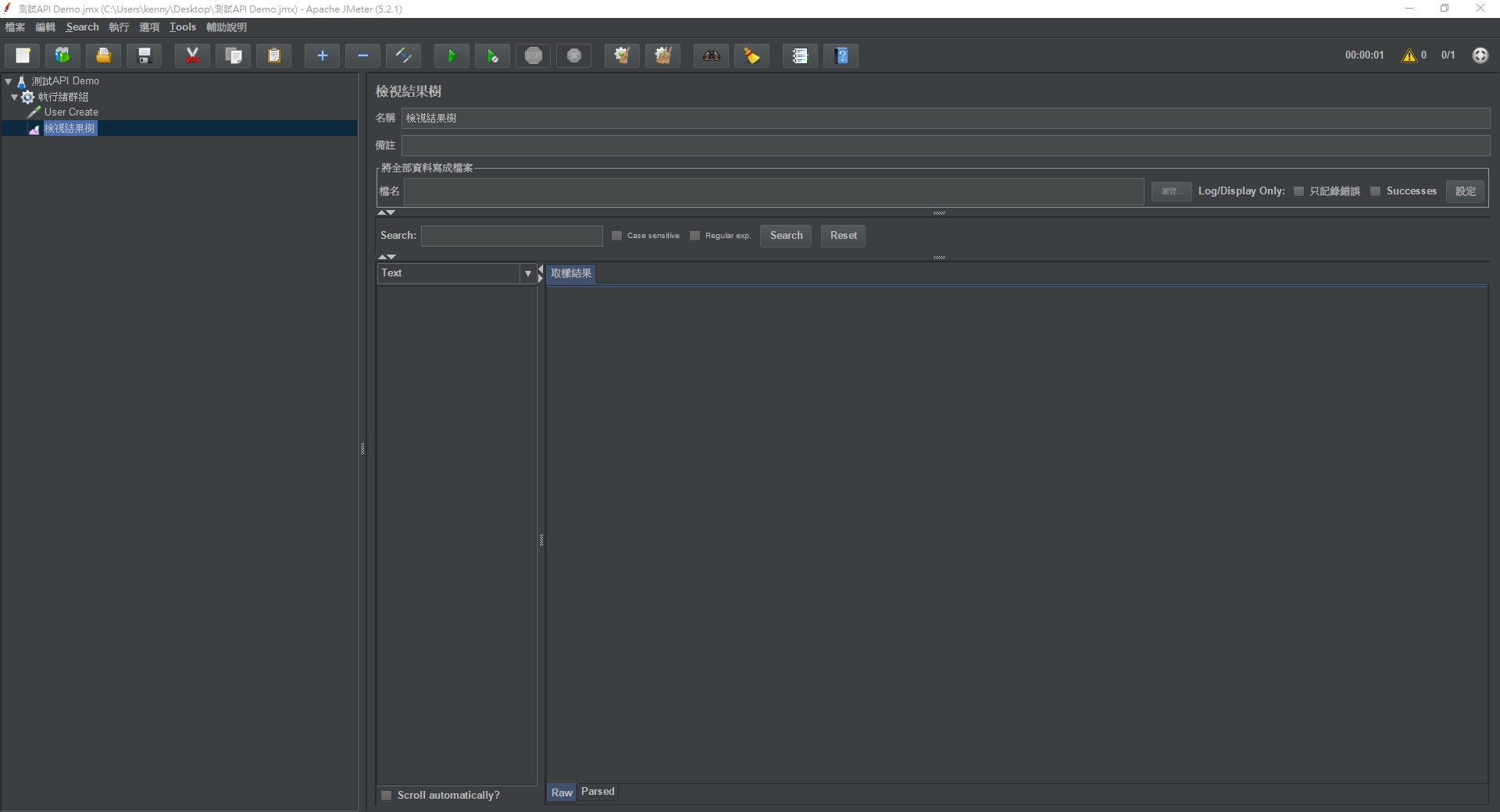
Task: Click the blue Help question mark icon
Action: [x=841, y=55]
